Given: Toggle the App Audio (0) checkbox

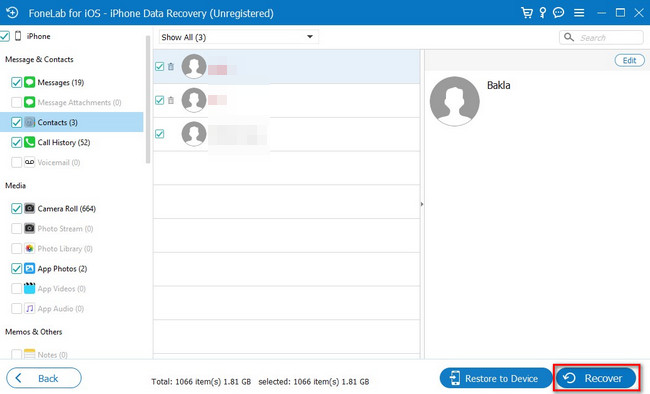Looking at the screenshot, I should (16, 309).
